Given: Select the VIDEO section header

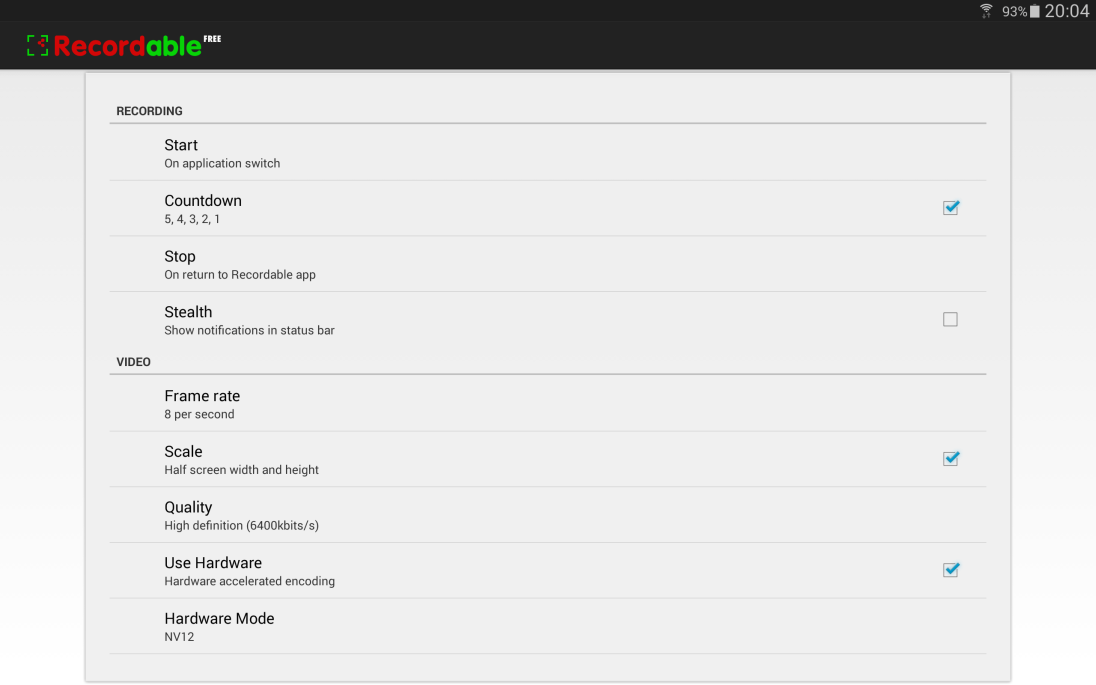Looking at the screenshot, I should pyautogui.click(x=134, y=362).
